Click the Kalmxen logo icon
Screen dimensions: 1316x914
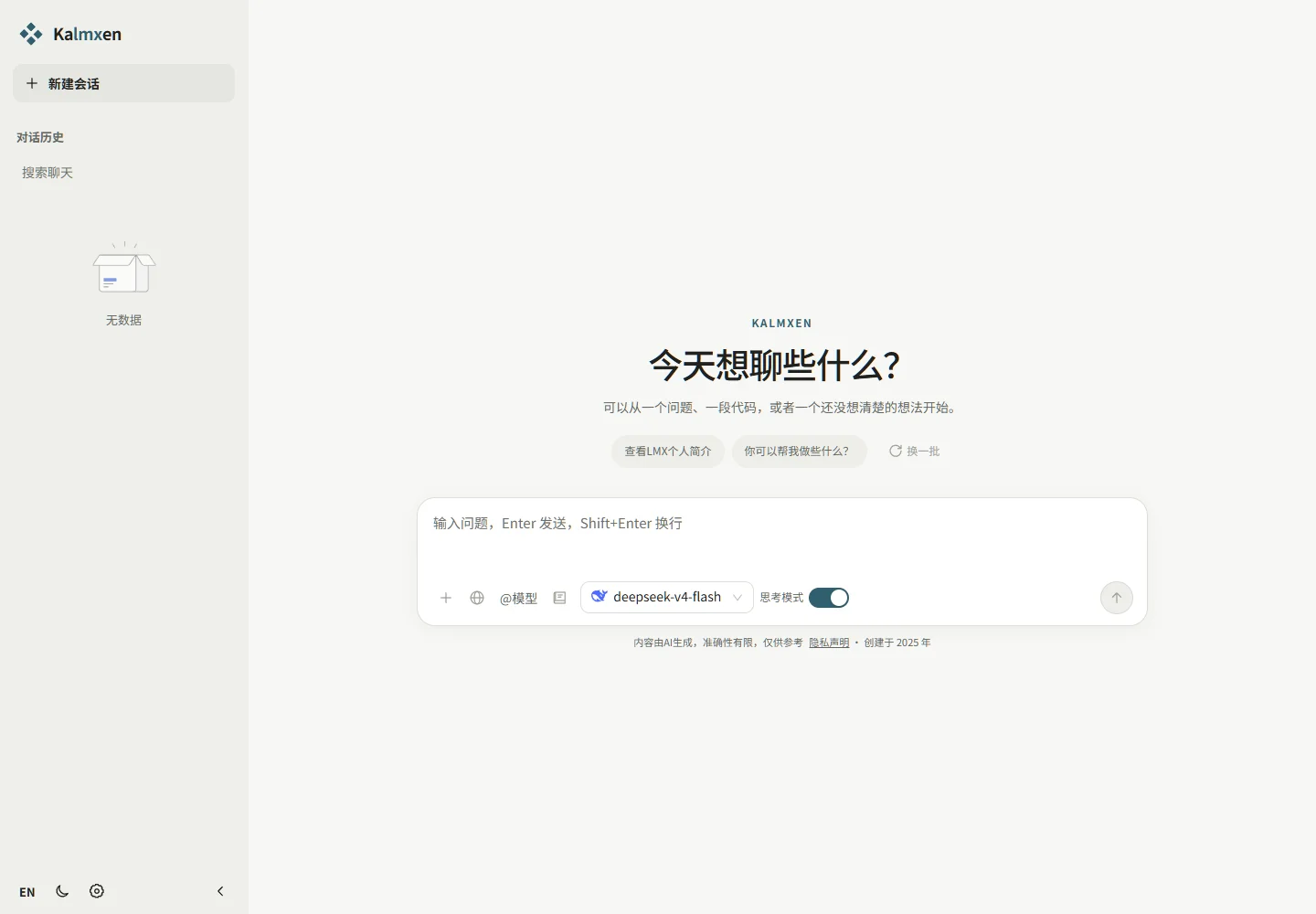pos(31,34)
